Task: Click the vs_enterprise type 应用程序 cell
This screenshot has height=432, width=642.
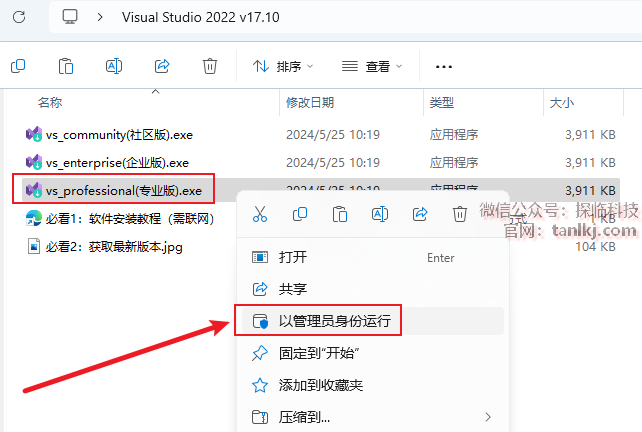Action: click(x=454, y=163)
